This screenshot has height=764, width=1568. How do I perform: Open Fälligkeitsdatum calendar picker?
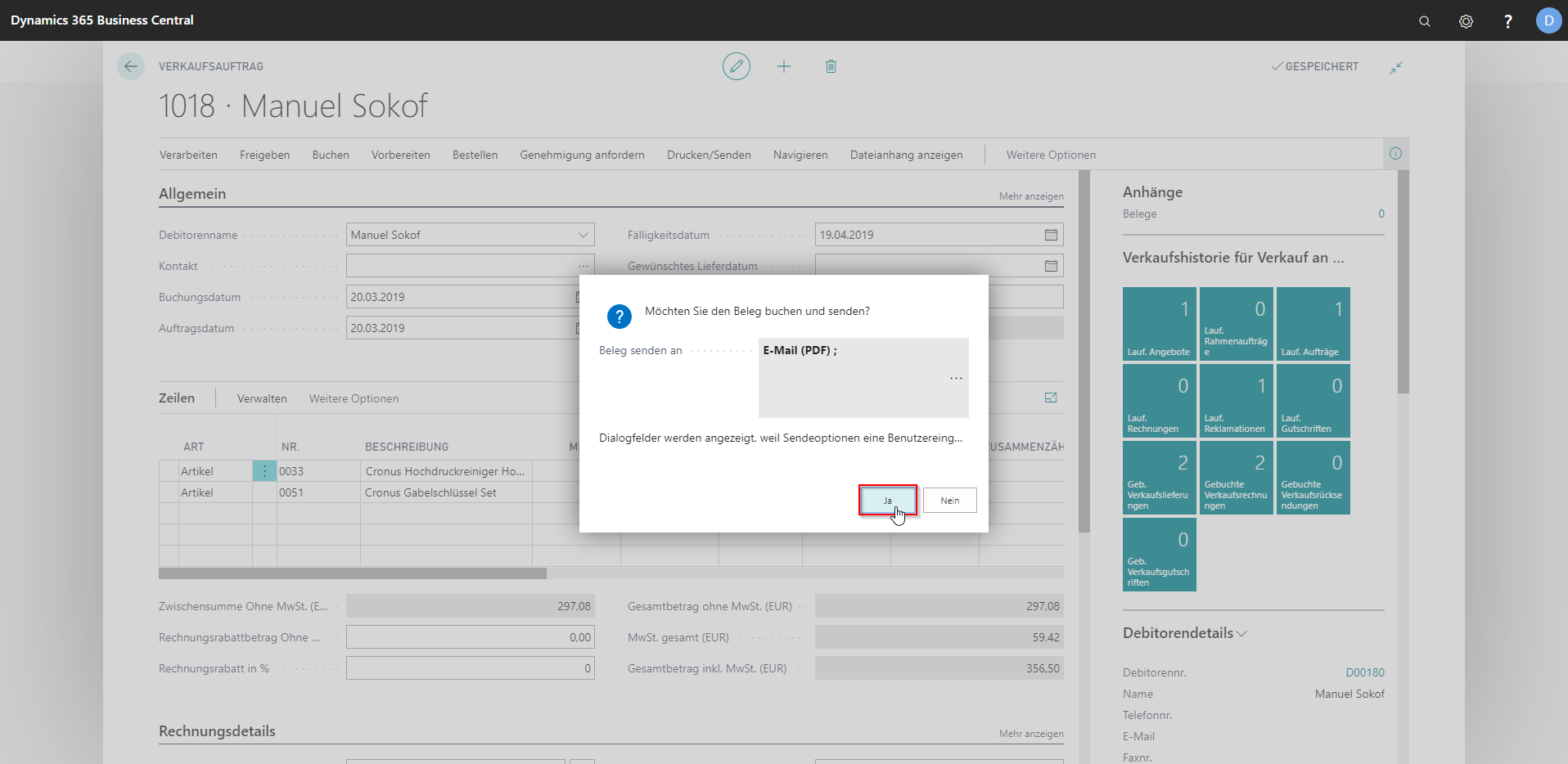[1051, 235]
